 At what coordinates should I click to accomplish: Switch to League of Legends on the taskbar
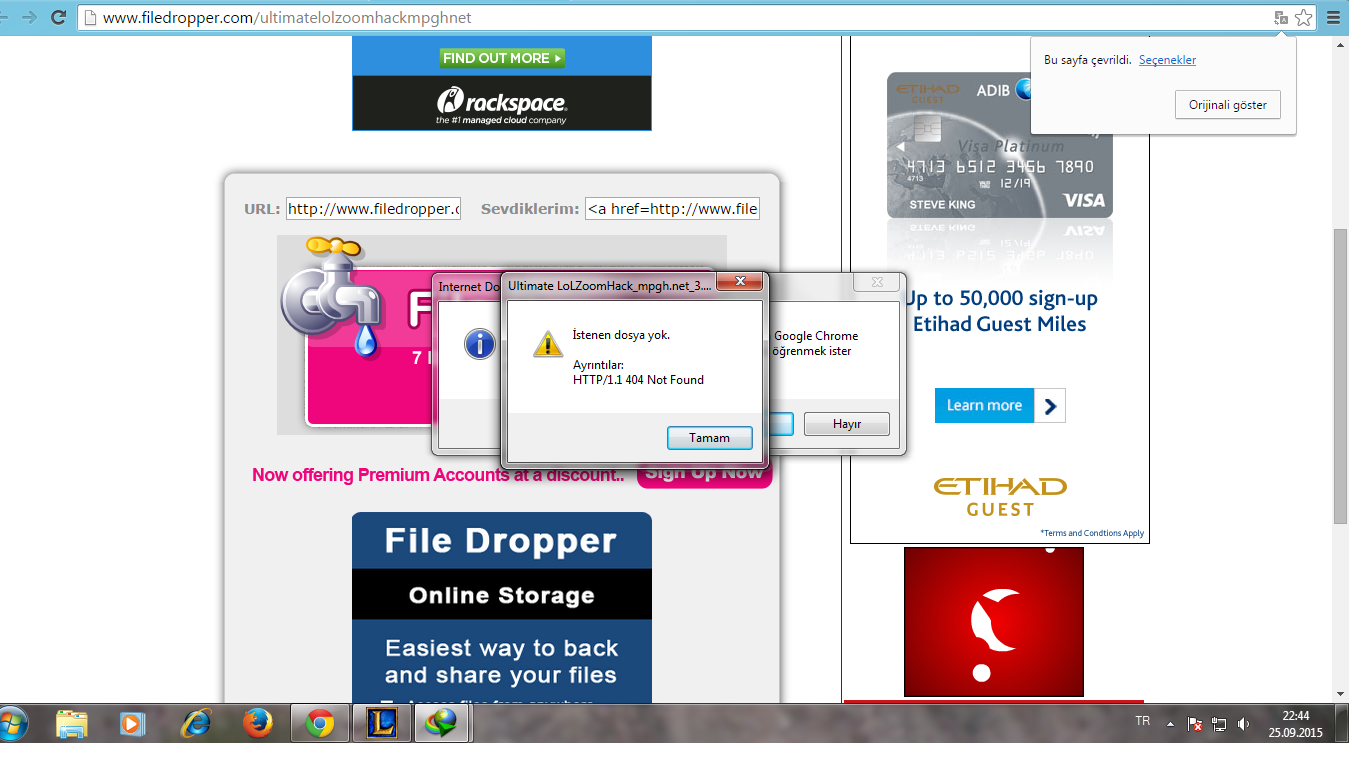(382, 723)
